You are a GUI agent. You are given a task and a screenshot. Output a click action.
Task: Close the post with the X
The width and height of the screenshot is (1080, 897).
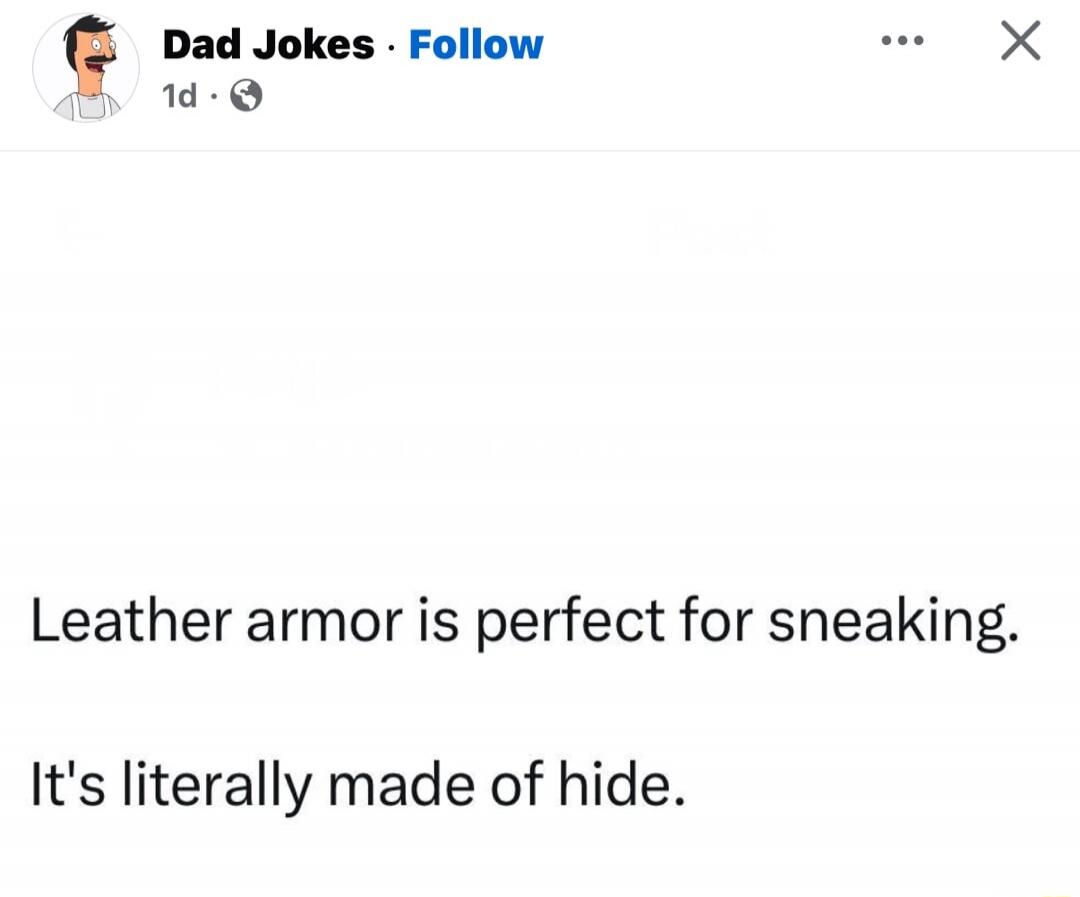point(1019,42)
